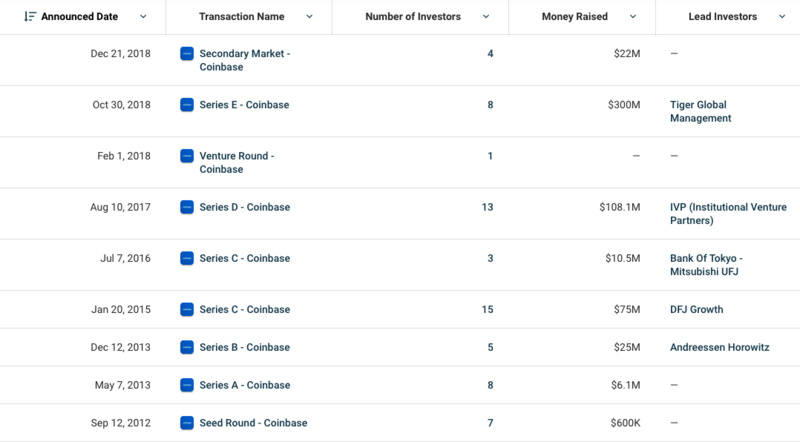The width and height of the screenshot is (800, 442).
Task: Expand the Money Raised column chevron
Action: 633,17
